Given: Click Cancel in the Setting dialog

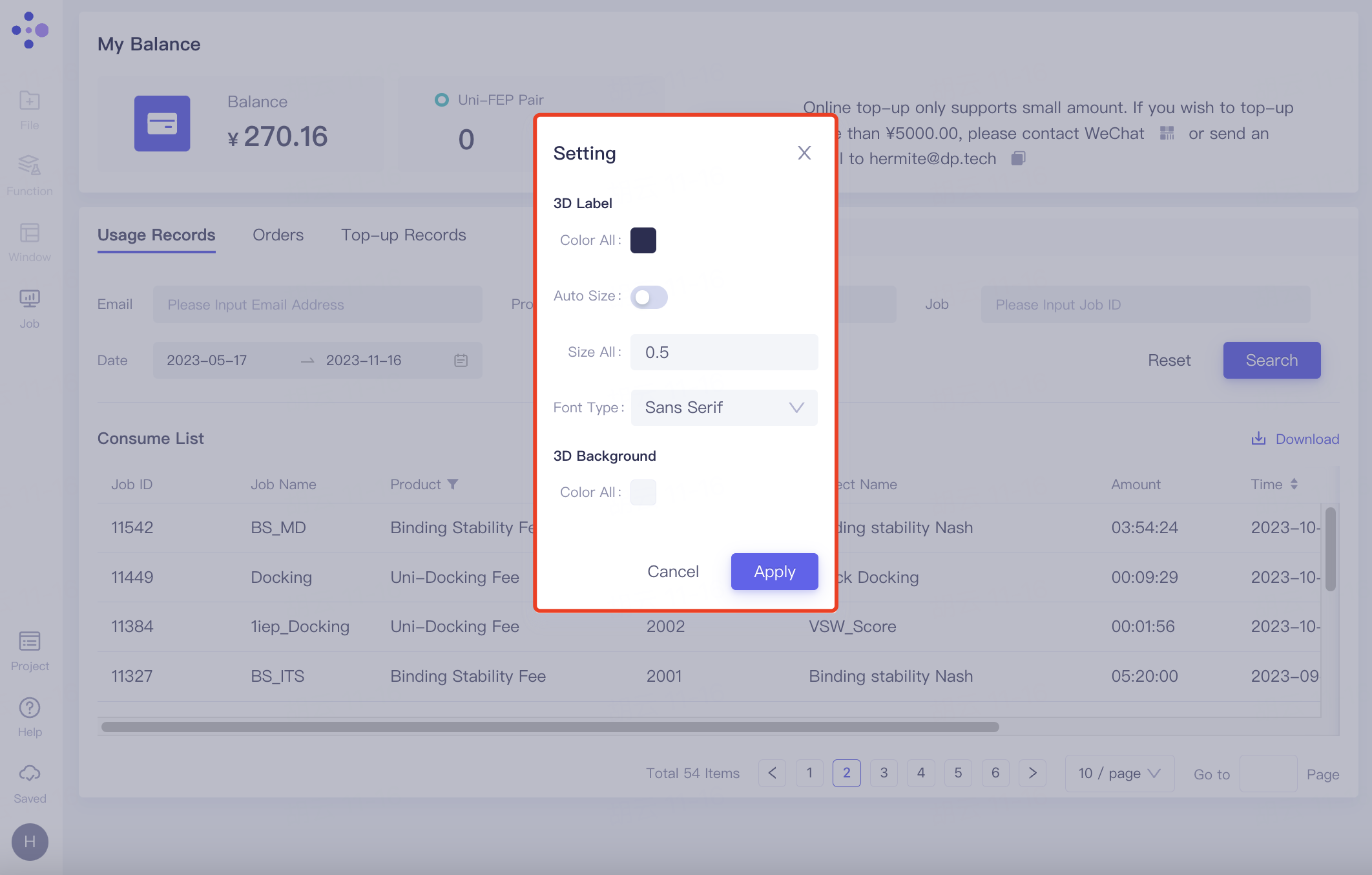Looking at the screenshot, I should pyautogui.click(x=672, y=572).
